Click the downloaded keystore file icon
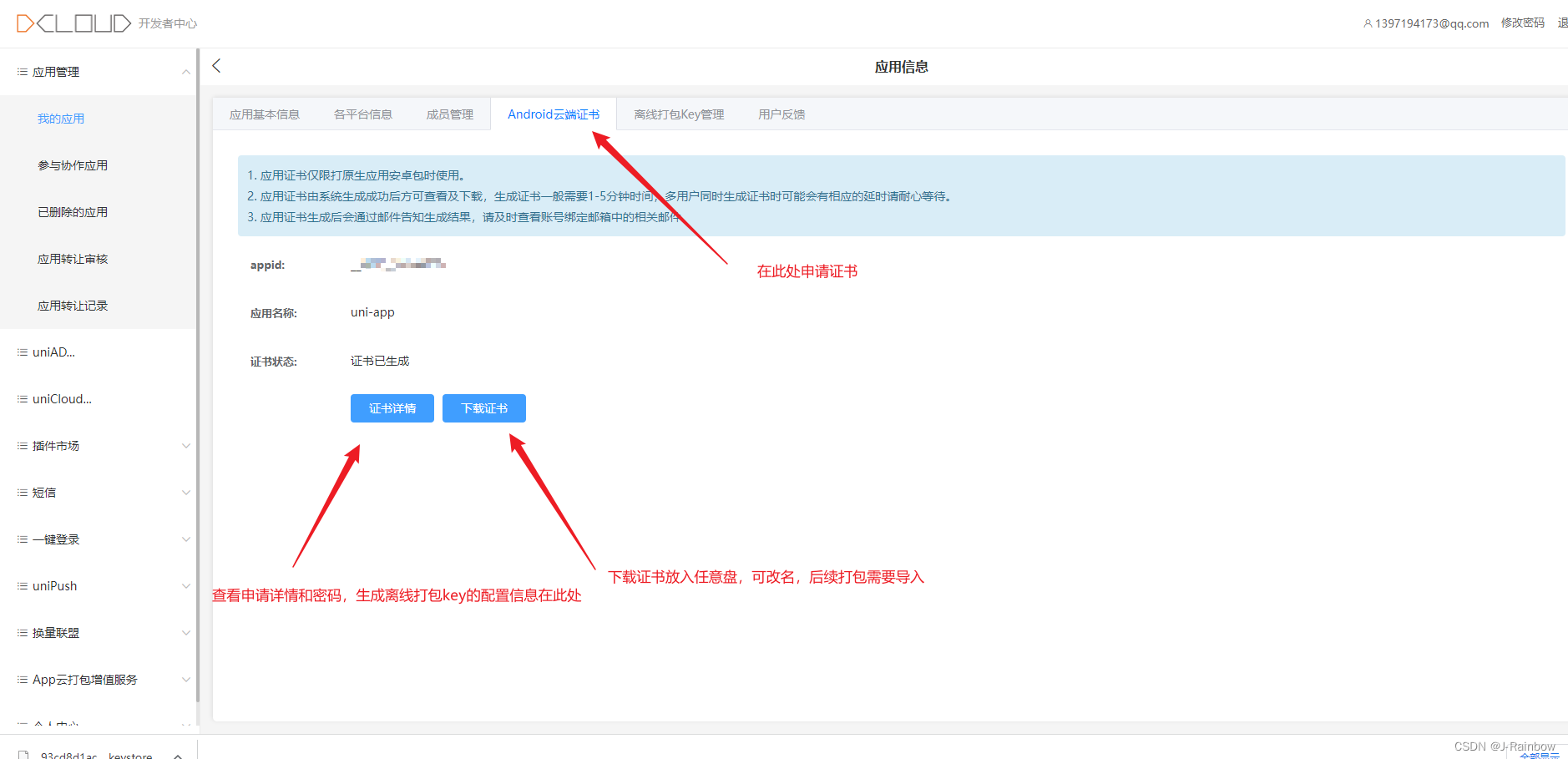The image size is (1568, 759). click(x=23, y=755)
